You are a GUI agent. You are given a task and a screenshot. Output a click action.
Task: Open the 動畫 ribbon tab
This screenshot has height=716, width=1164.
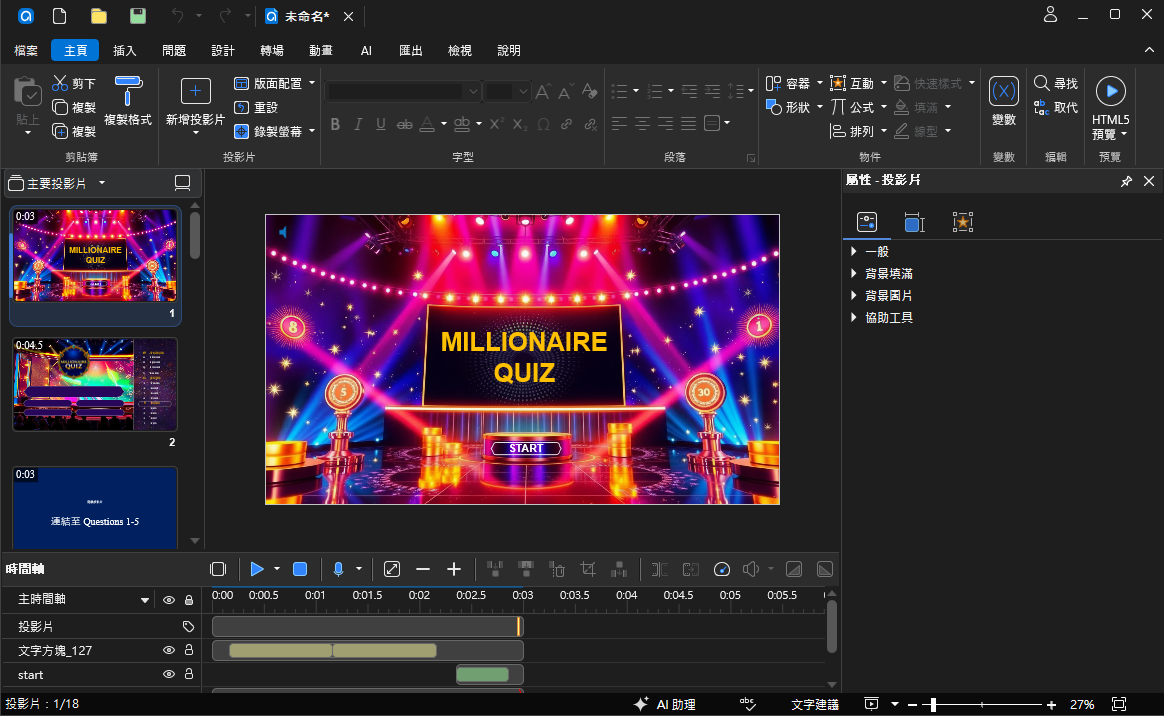click(x=321, y=50)
